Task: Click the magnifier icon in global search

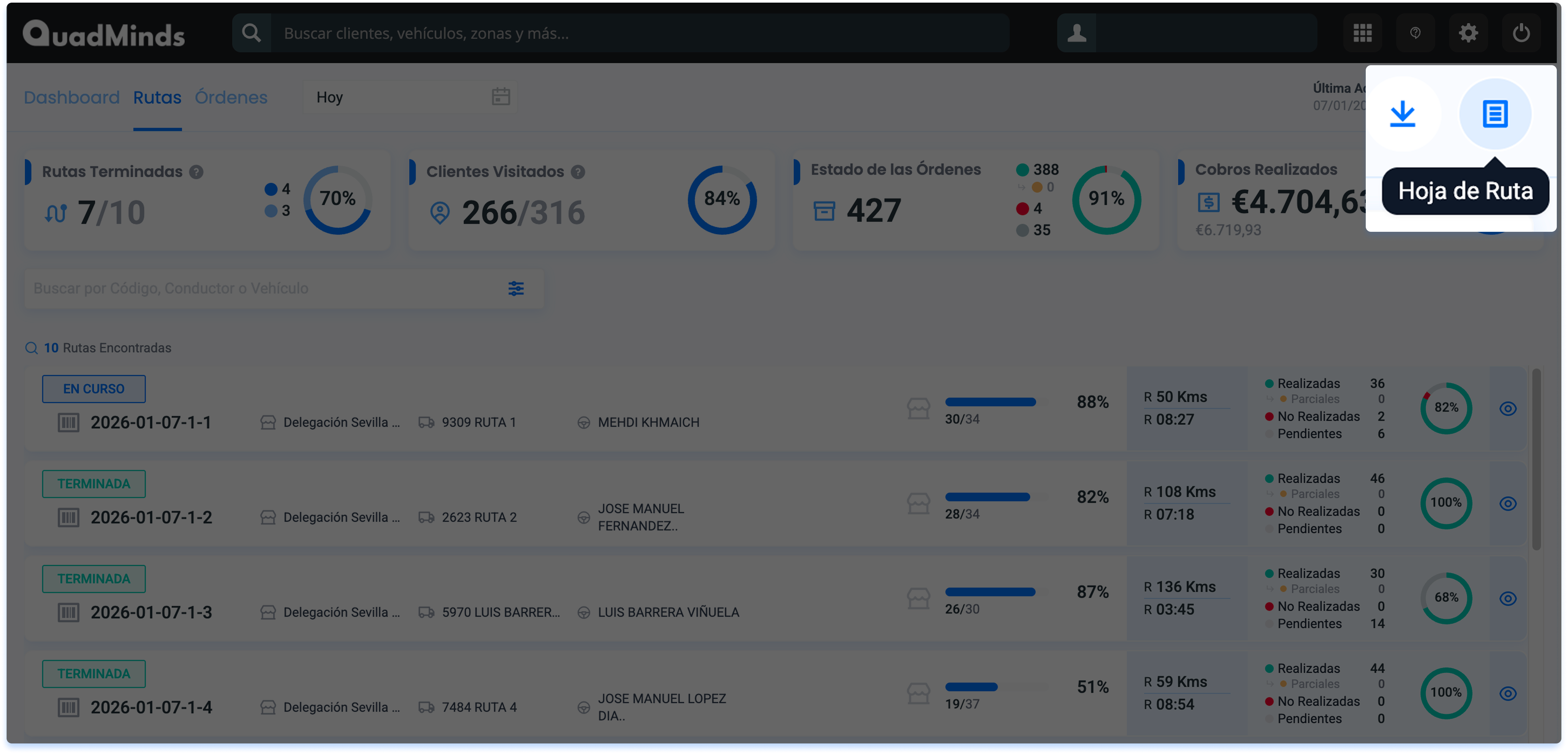Action: tap(251, 33)
